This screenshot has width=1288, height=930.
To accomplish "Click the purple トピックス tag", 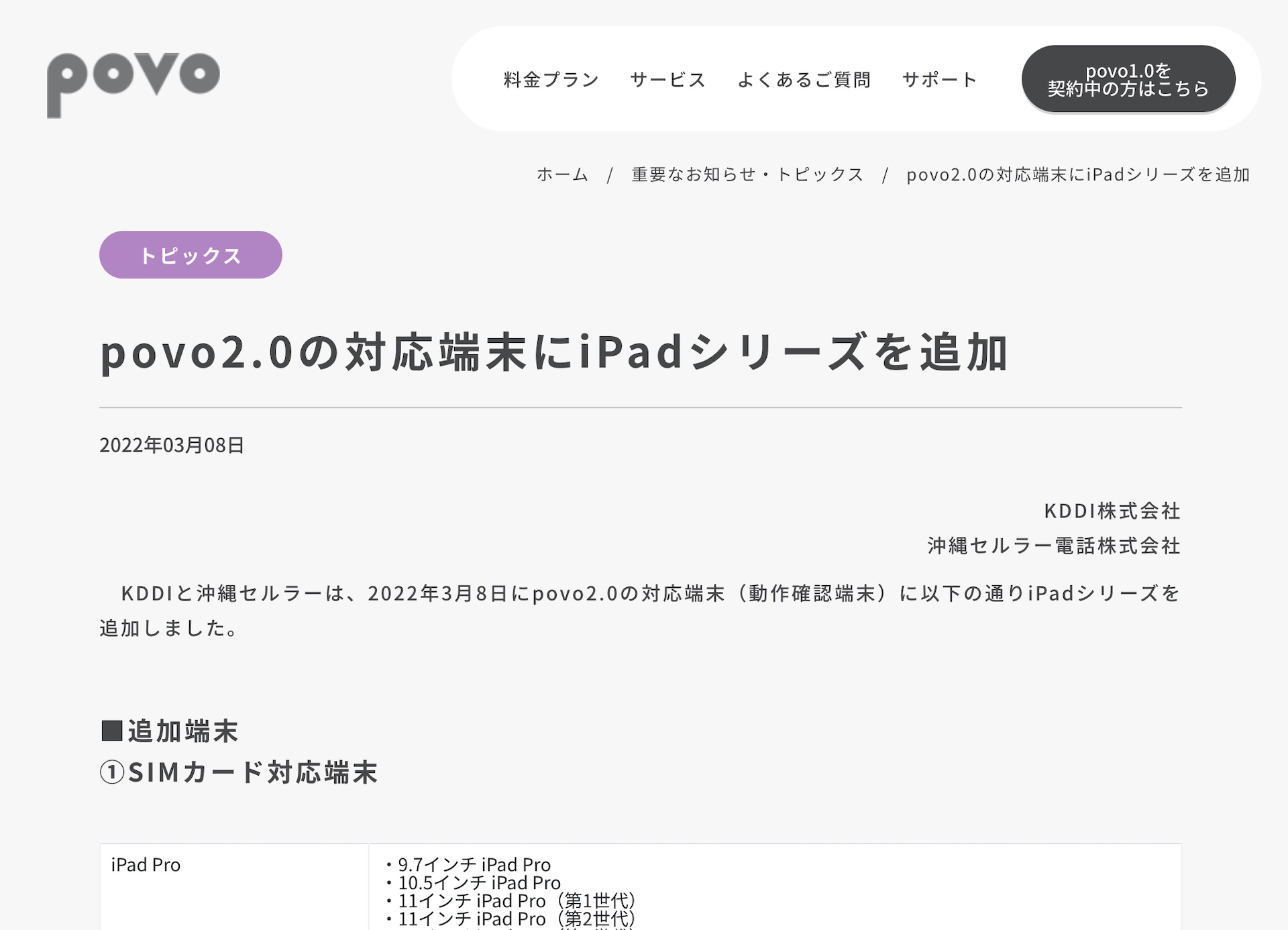I will pyautogui.click(x=191, y=255).
